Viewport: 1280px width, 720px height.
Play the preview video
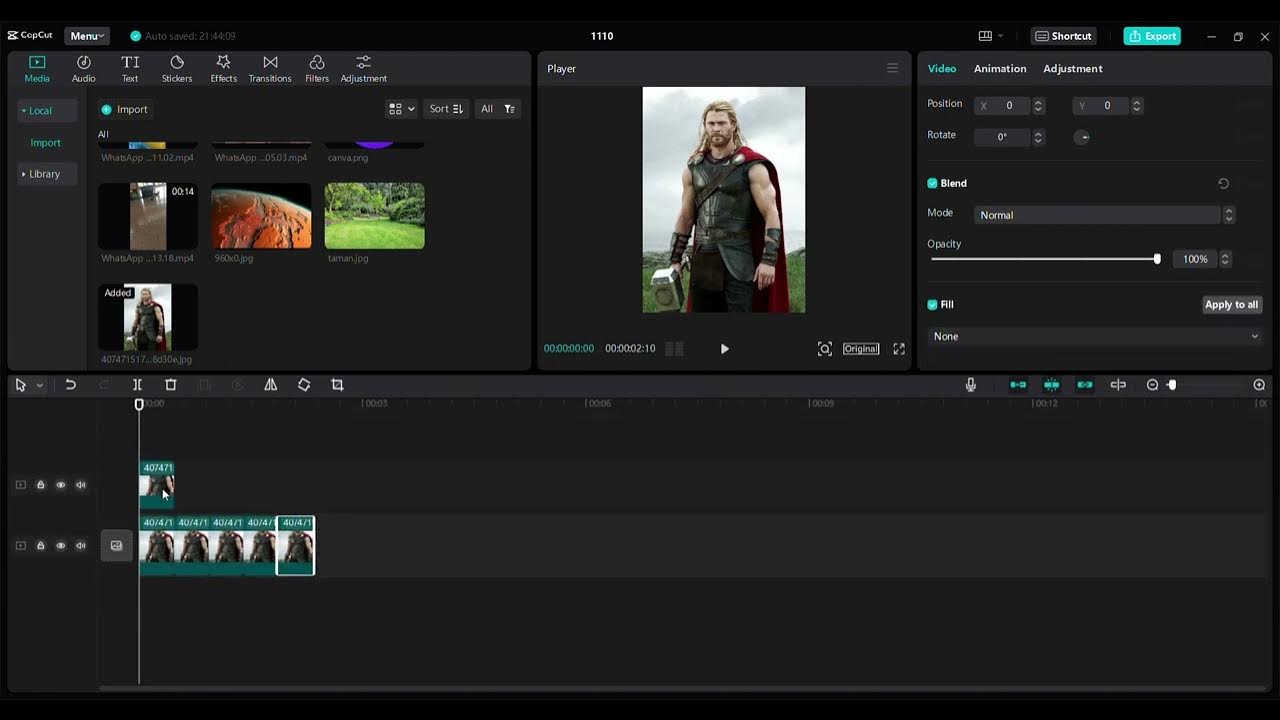(724, 349)
